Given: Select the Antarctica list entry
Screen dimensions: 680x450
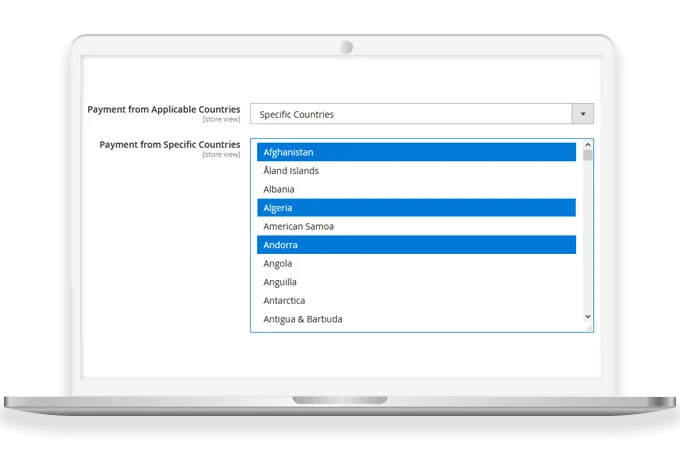Looking at the screenshot, I should tap(416, 300).
